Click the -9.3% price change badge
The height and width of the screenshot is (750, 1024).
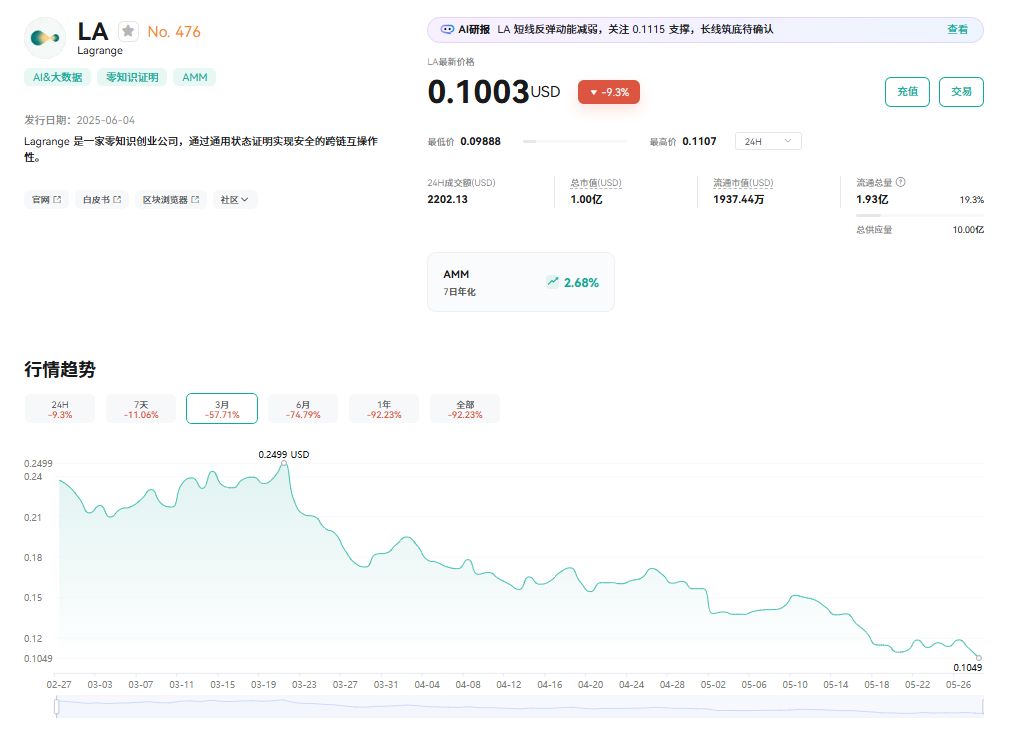609,92
